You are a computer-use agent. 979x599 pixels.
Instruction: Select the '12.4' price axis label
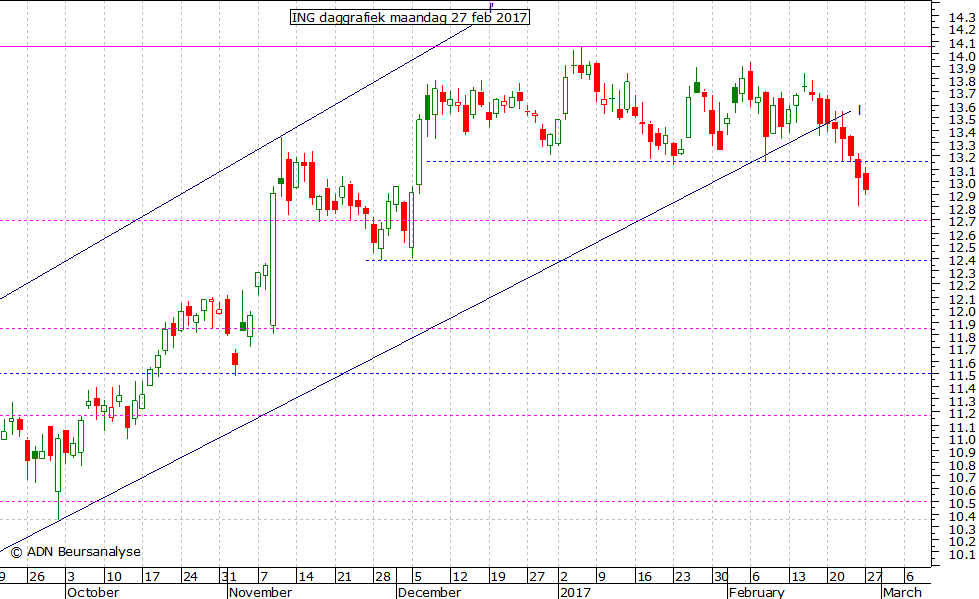click(962, 260)
